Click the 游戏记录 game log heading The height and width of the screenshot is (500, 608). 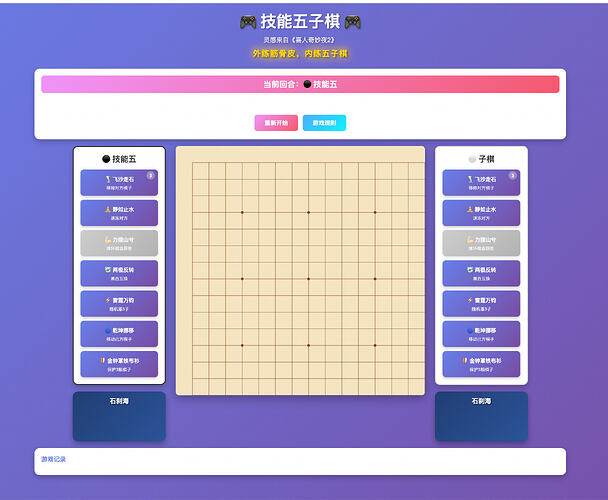pos(54,459)
